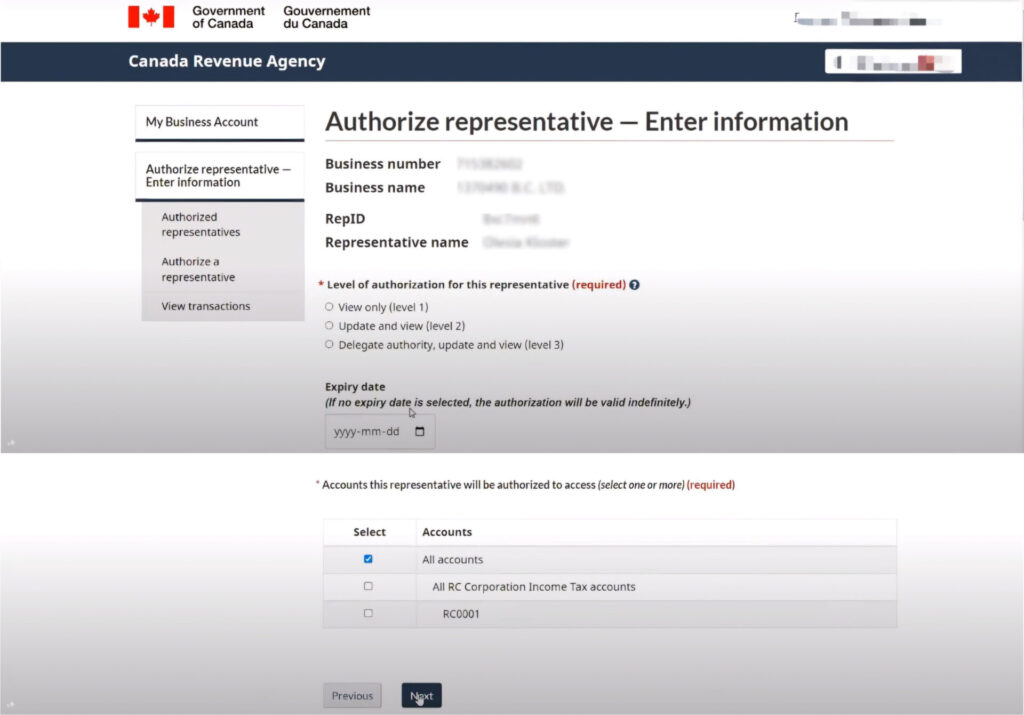
Task: Select Authorize representative — Enter information sidebar heading
Action: (218, 176)
